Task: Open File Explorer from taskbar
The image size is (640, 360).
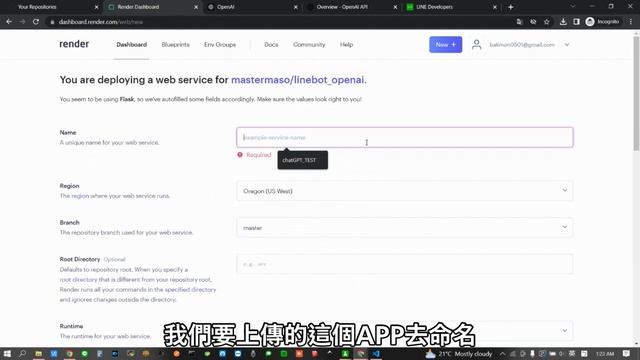Action: [38, 353]
